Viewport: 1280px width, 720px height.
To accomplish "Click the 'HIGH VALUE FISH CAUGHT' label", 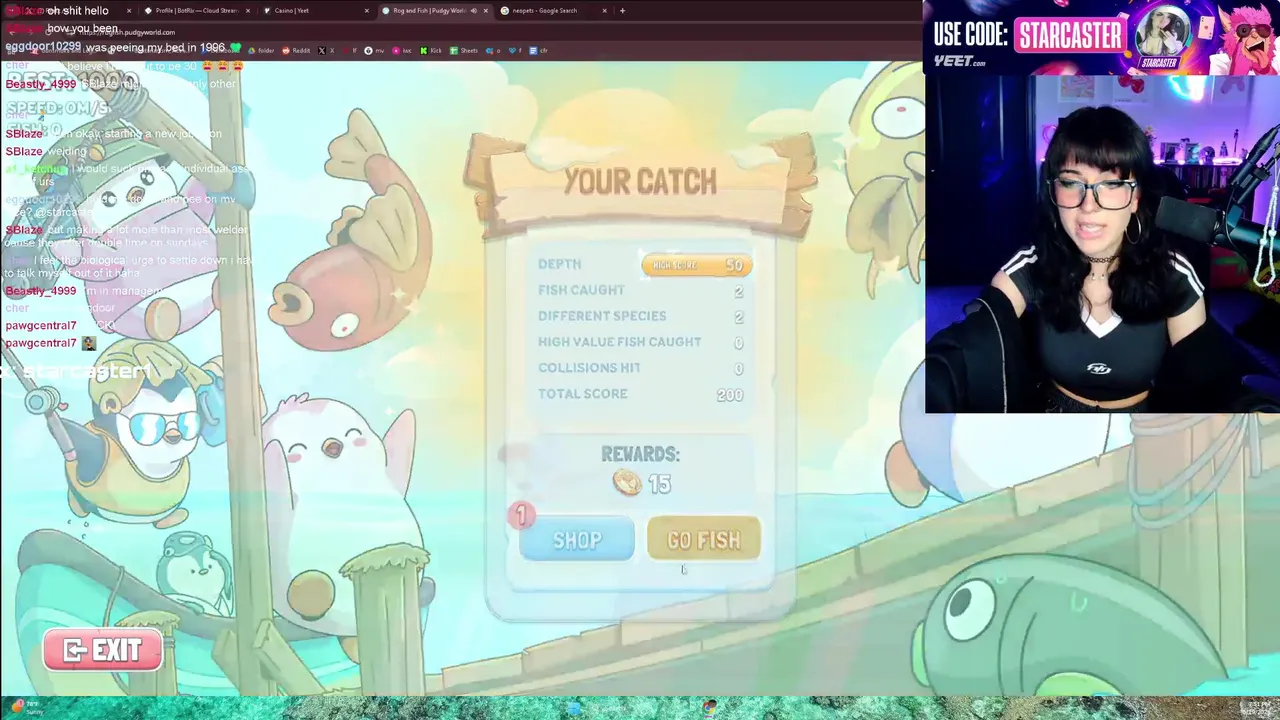I will [x=620, y=342].
